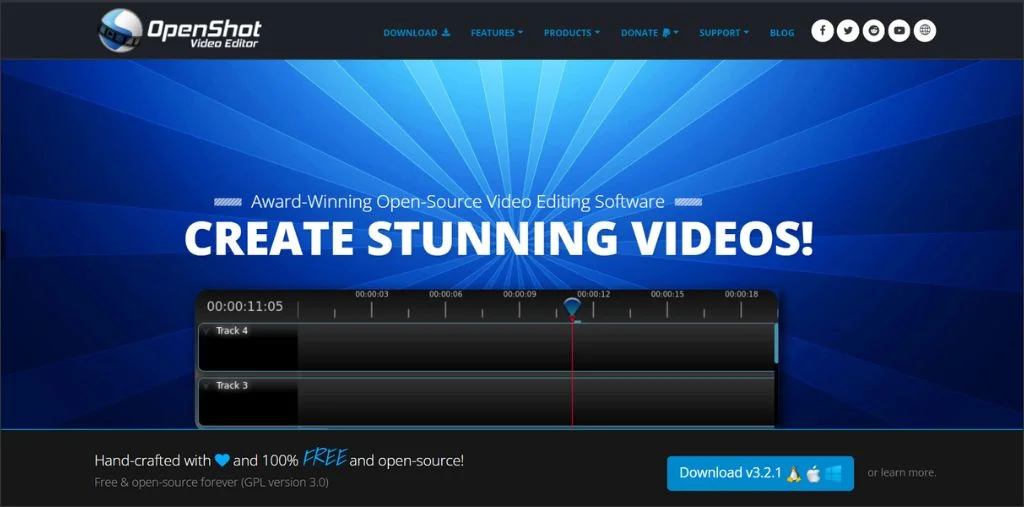Click the 00:00:18 ruler mark
This screenshot has height=507, width=1024.
[x=741, y=295]
